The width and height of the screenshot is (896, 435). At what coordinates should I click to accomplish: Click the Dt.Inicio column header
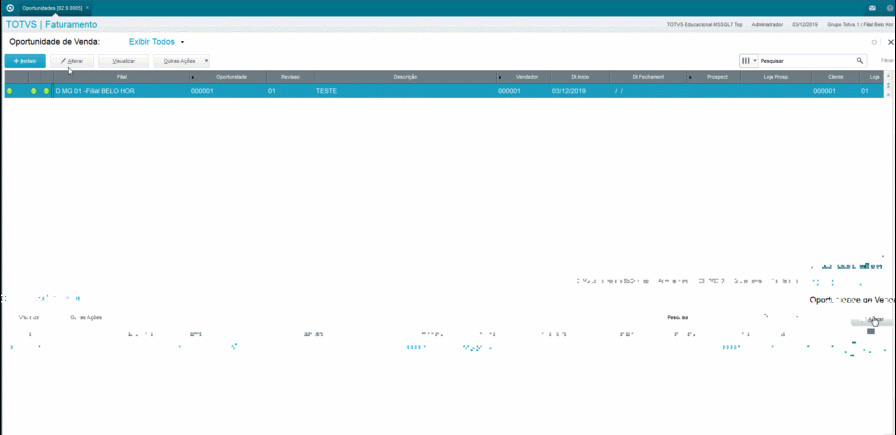[580, 77]
